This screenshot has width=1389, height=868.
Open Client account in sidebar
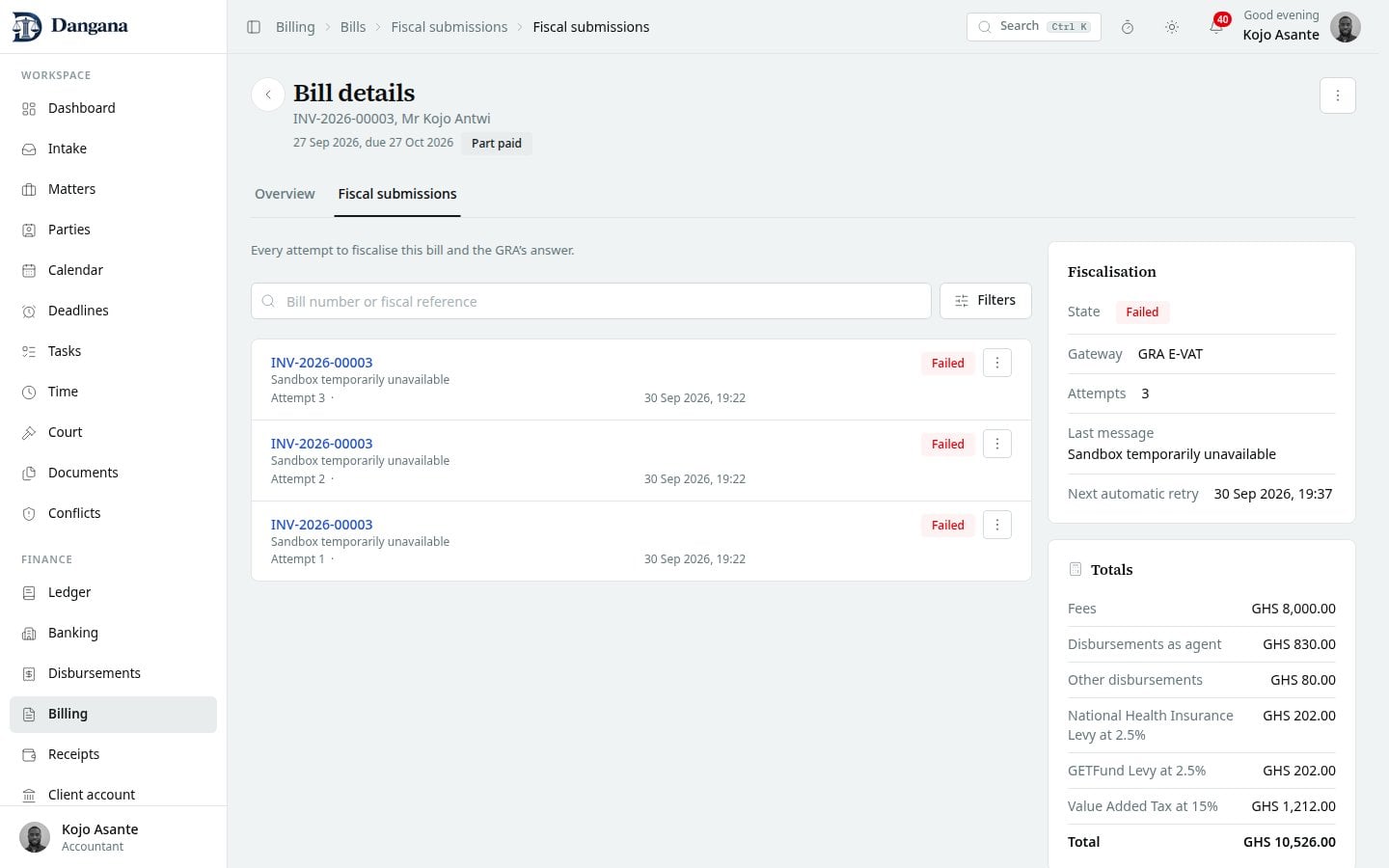point(113,795)
